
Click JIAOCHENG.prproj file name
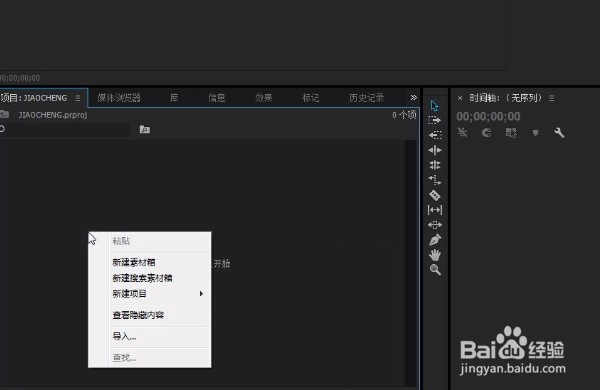(x=53, y=115)
